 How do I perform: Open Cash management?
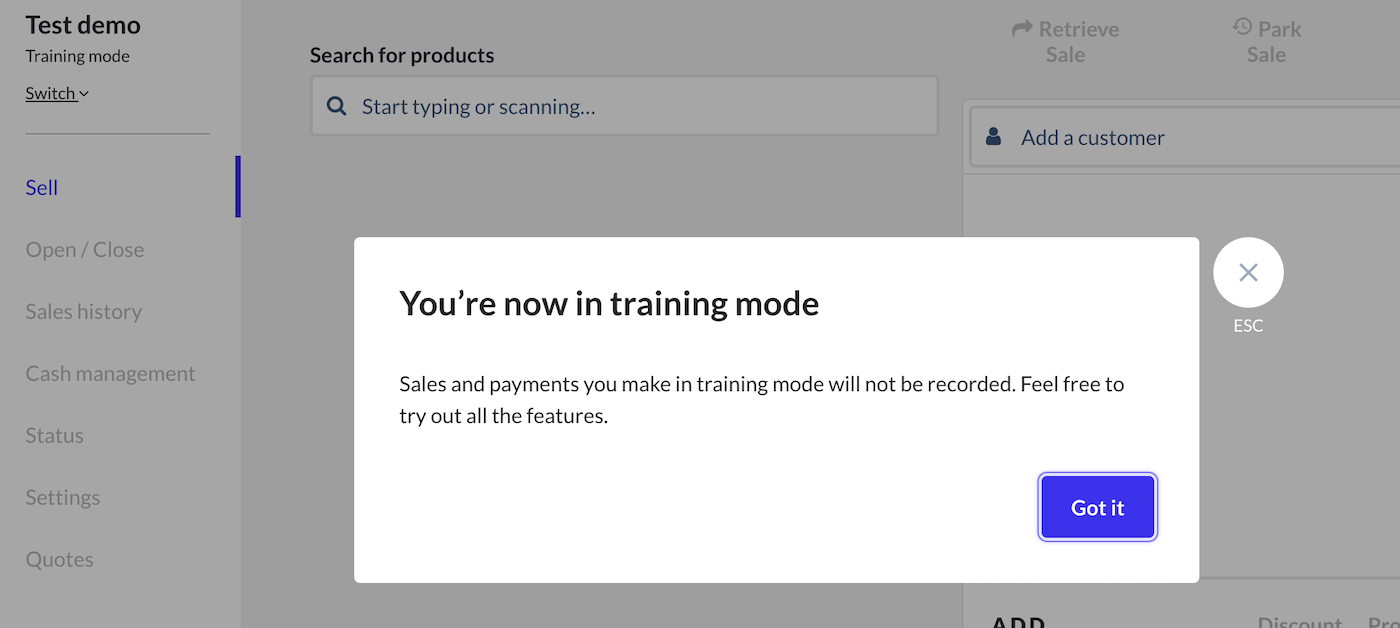[x=110, y=373]
